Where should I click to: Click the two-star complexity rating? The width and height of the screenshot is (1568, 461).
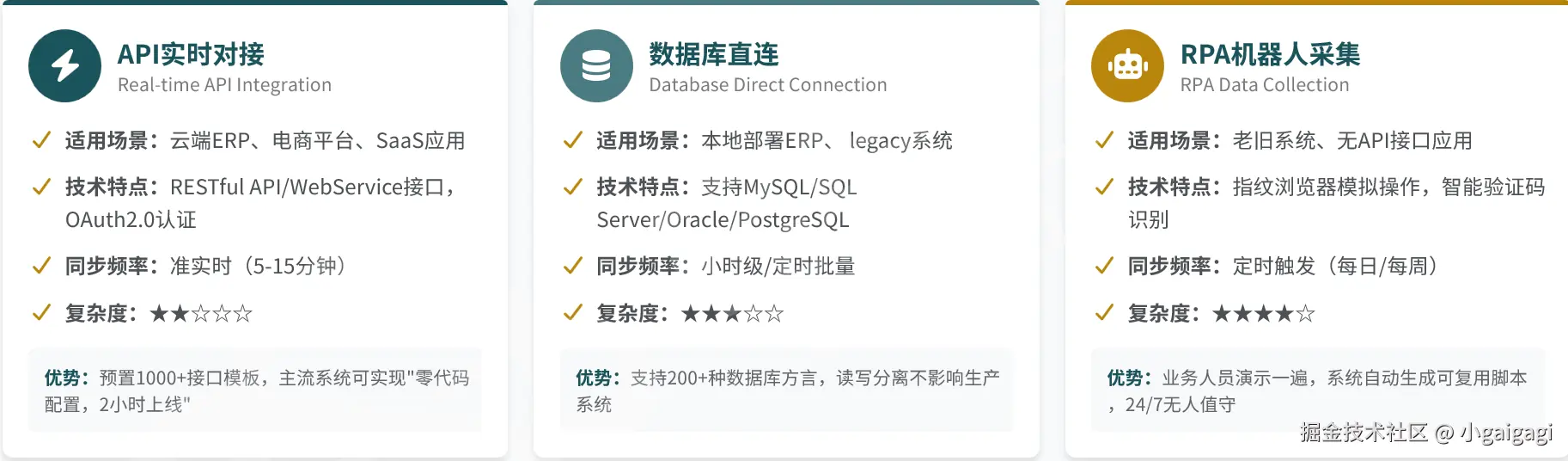[201, 313]
